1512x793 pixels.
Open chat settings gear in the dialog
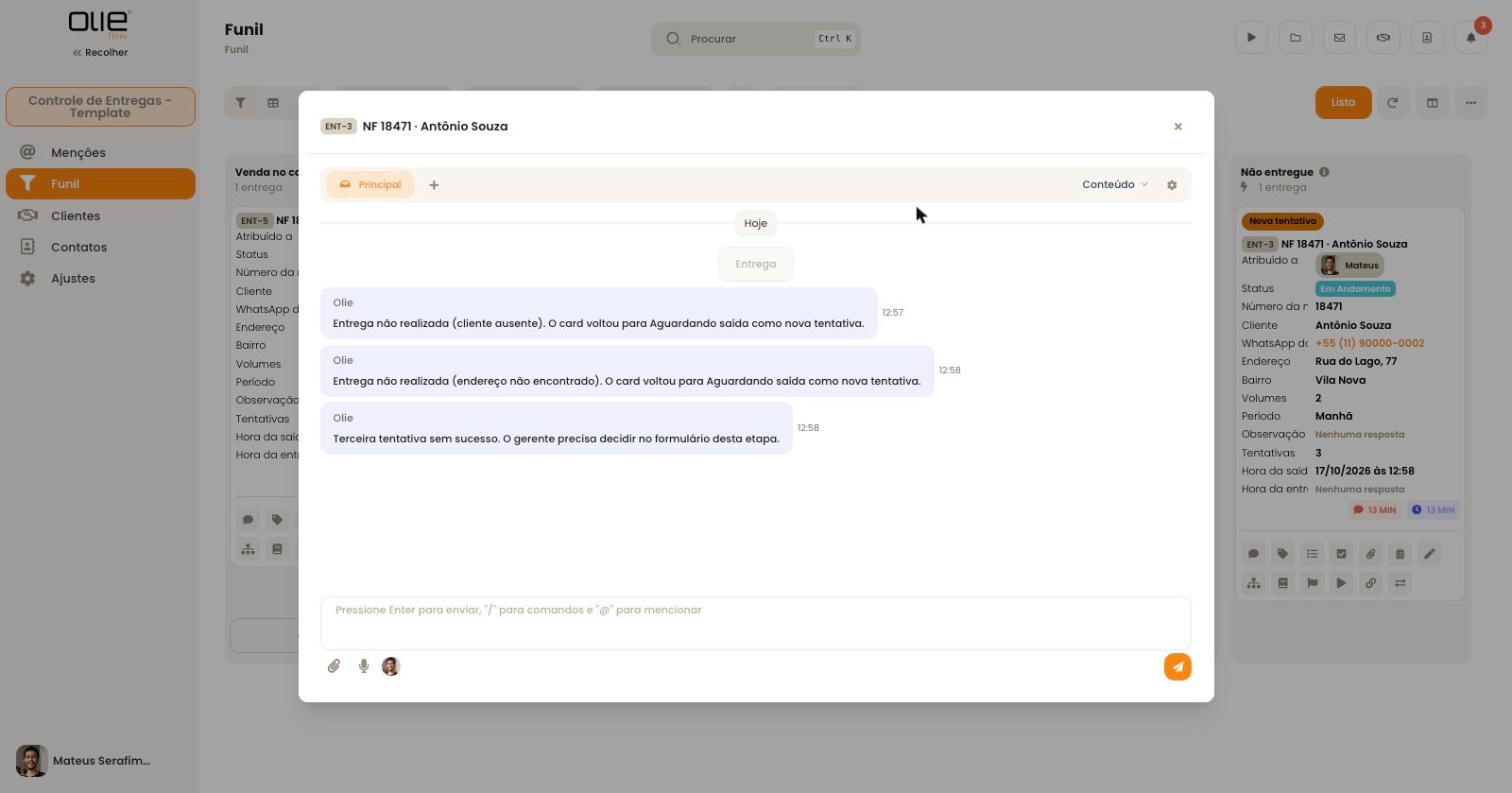[1172, 185]
